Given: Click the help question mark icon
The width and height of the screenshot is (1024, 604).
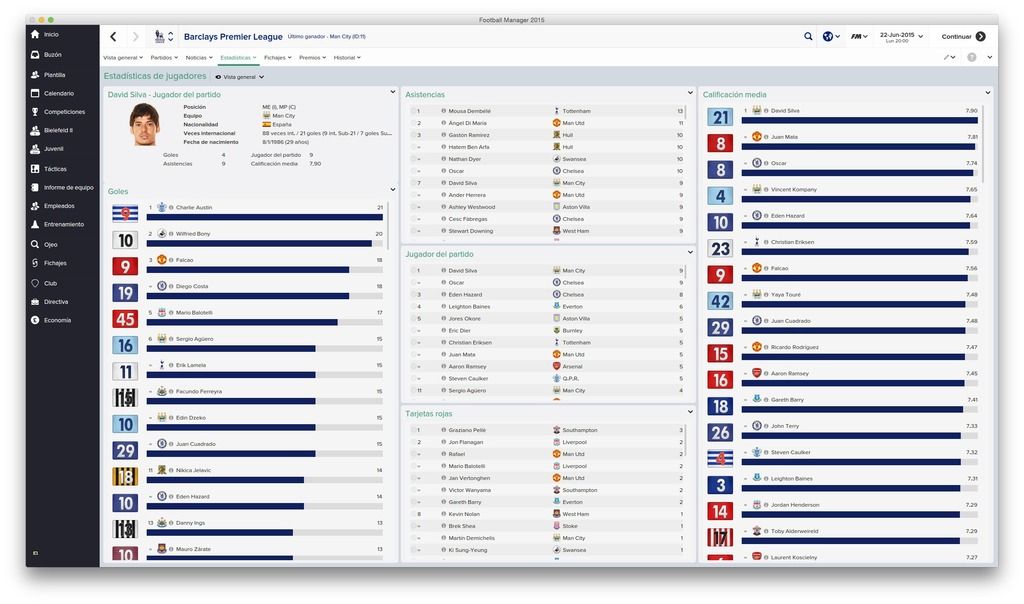Looking at the screenshot, I should point(972,57).
